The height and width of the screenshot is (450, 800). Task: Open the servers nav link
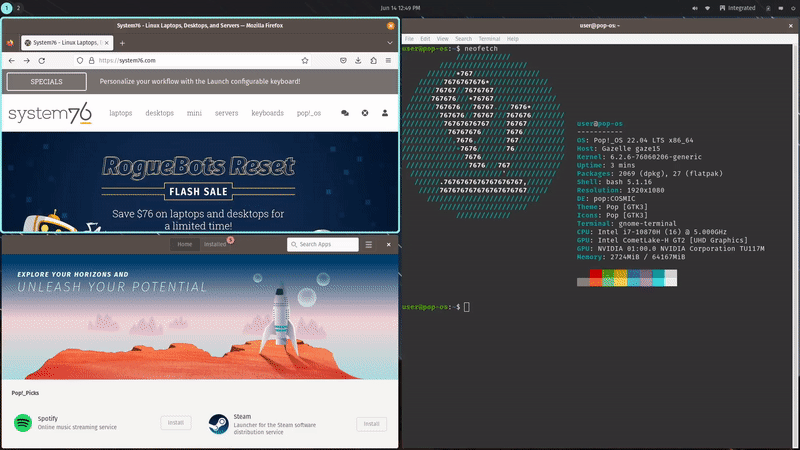(x=226, y=113)
